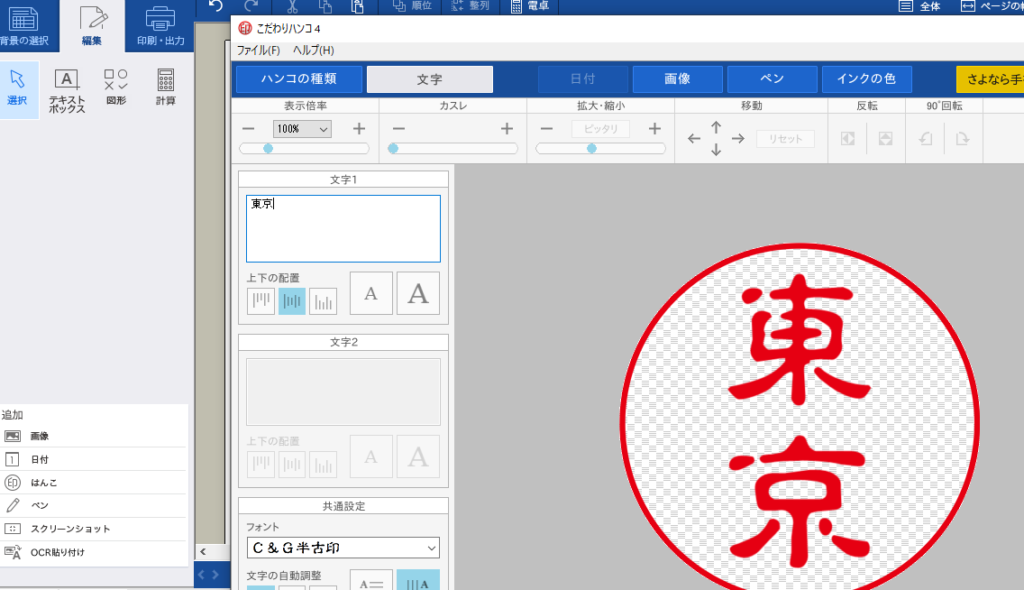The width and height of the screenshot is (1024, 590).
Task: Select bottom alignment for 文字1 上下の配置
Action: point(323,300)
